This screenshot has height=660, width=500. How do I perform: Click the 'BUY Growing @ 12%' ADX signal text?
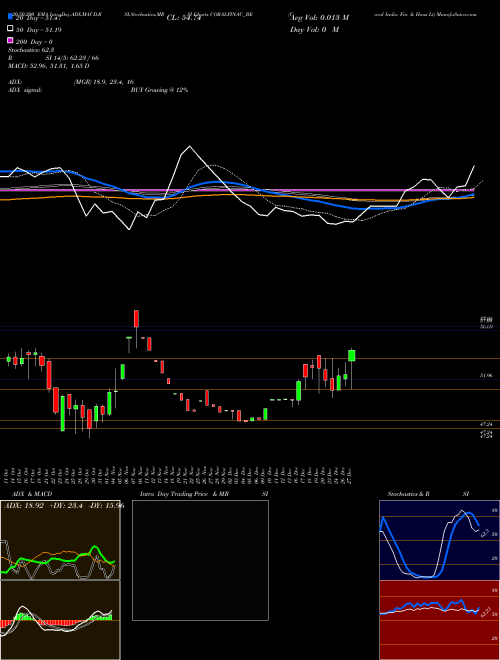coord(159,90)
